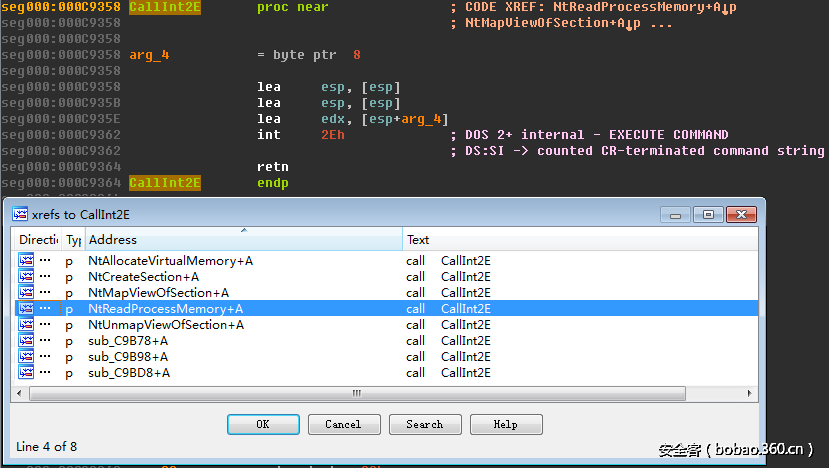The height and width of the screenshot is (468, 829).
Task: Click the xref icon beside NtAllocateVirtualMemory+A row
Action: pos(26,261)
